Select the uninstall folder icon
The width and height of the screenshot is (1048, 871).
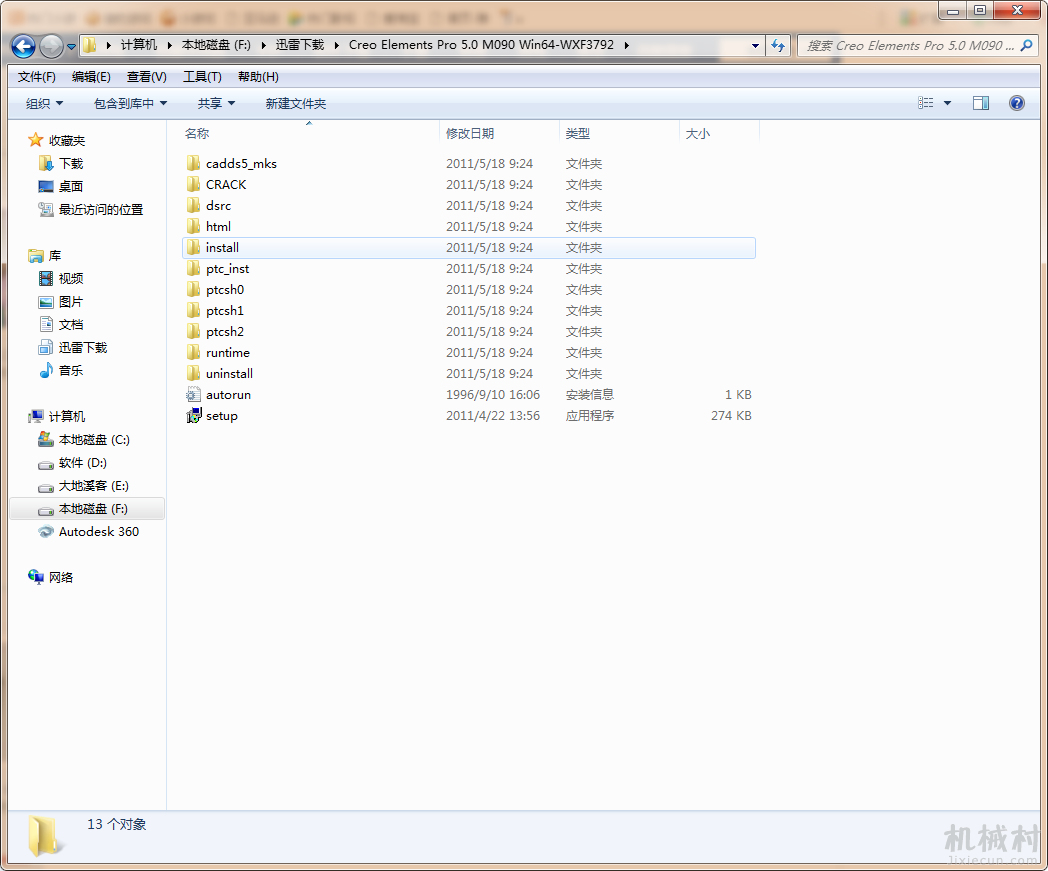coord(193,373)
